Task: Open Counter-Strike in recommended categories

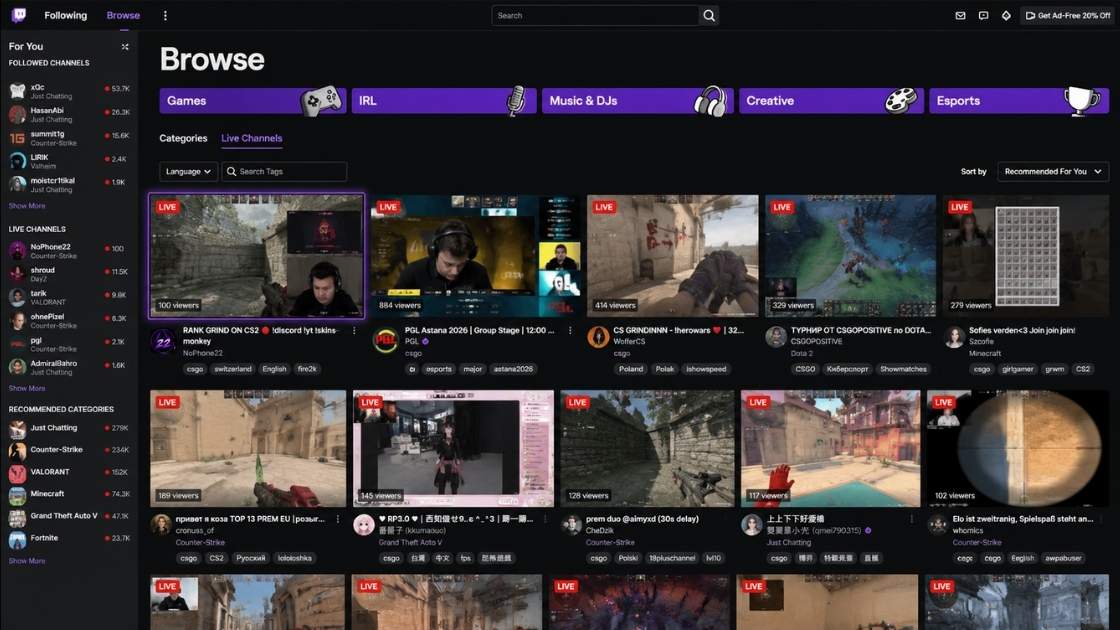Action: pyautogui.click(x=69, y=450)
